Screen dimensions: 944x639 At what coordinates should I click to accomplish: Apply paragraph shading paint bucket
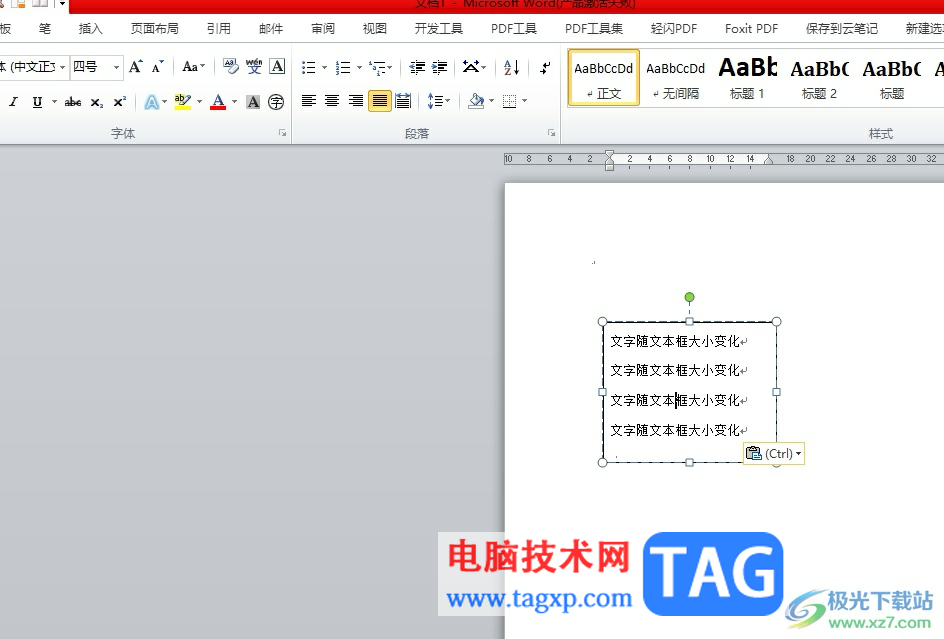(476, 101)
